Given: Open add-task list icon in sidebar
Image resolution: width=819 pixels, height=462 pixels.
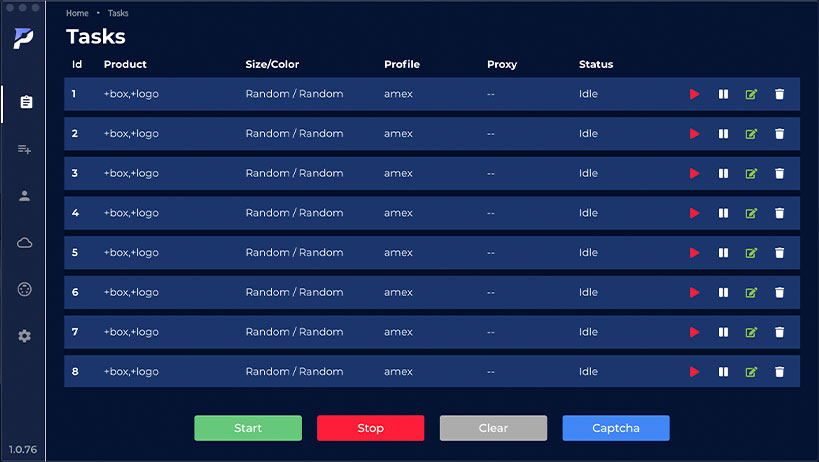Looking at the screenshot, I should [x=25, y=149].
